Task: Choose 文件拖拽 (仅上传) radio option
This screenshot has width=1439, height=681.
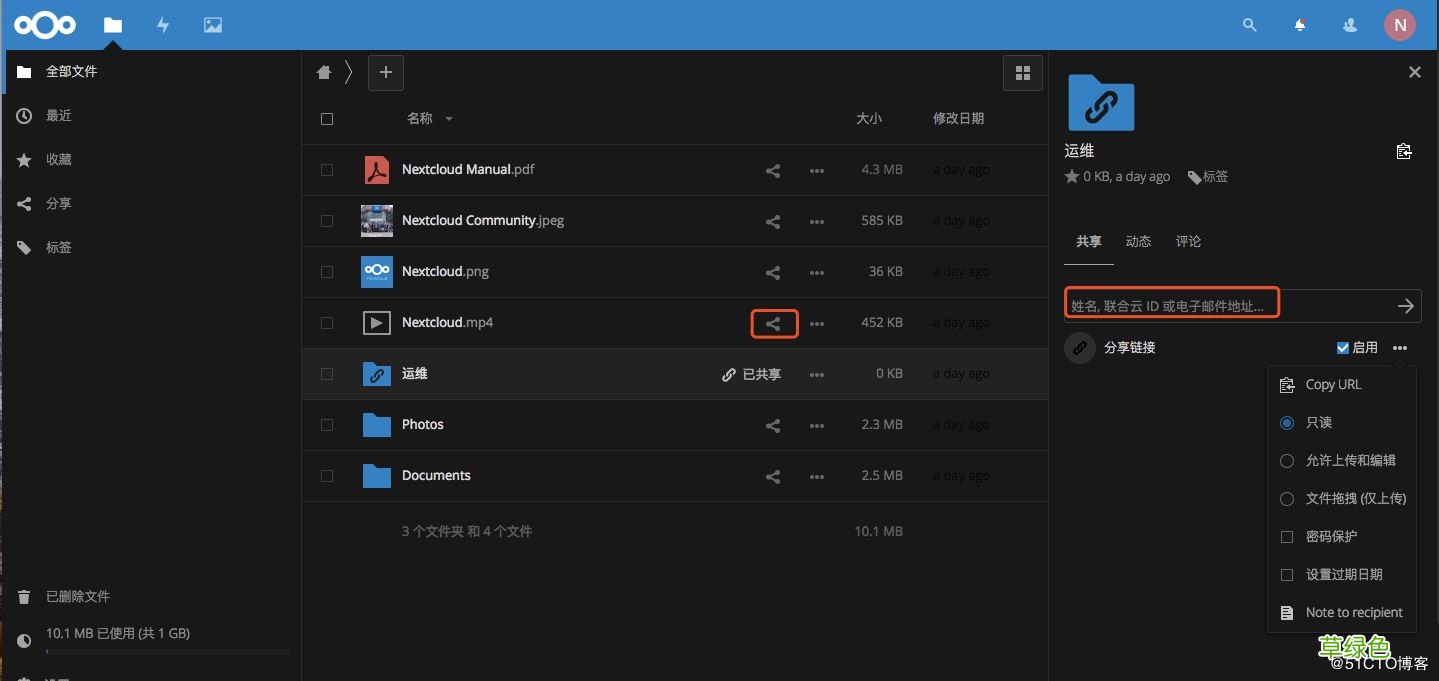Action: [x=1287, y=499]
